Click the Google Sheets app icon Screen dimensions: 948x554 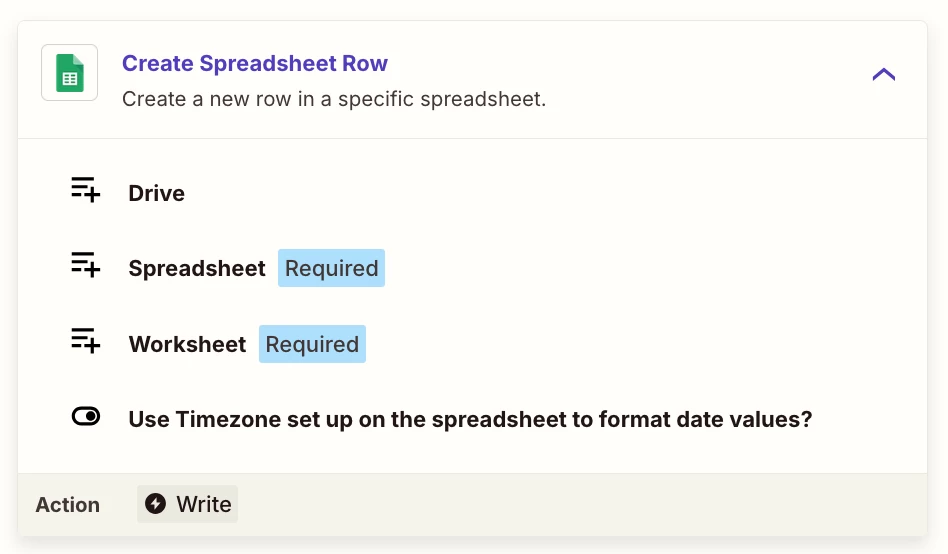pos(69,73)
